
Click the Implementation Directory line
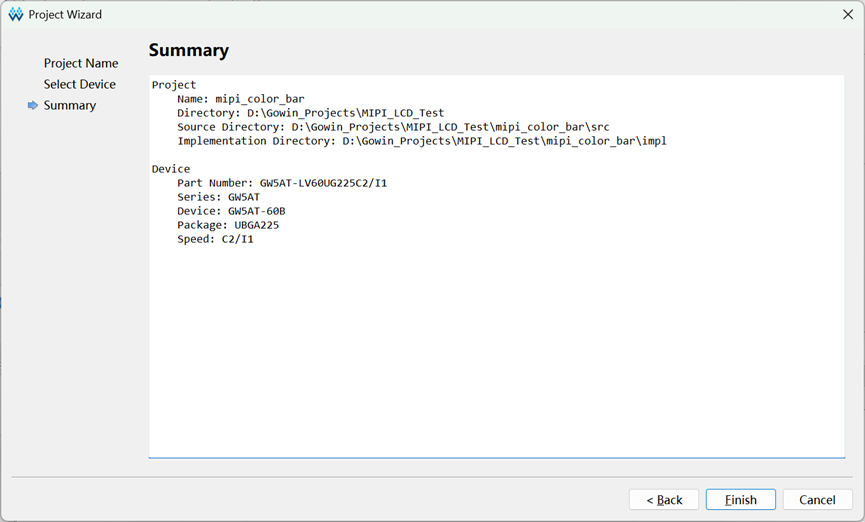coord(422,141)
